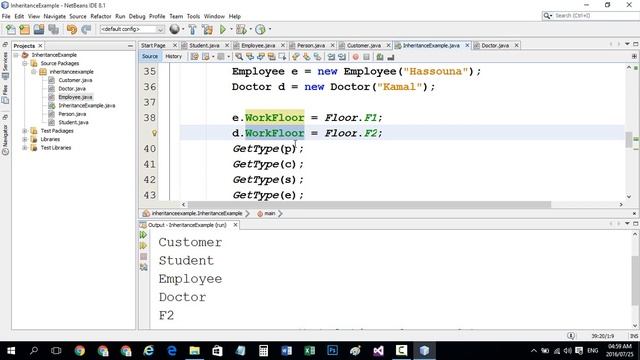
Task: Close the Doctor.java tab
Action: [x=516, y=45]
